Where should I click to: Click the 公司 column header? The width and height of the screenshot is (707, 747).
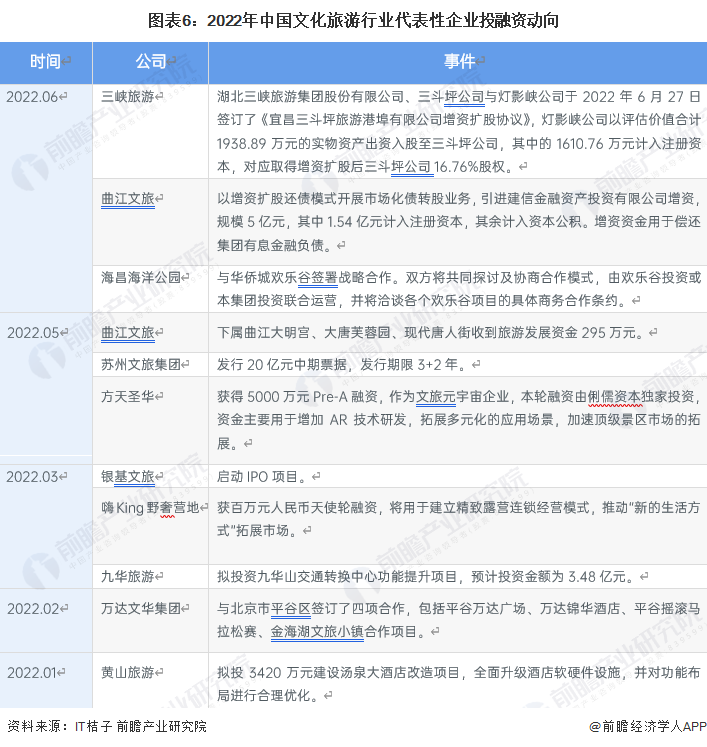(x=151, y=62)
